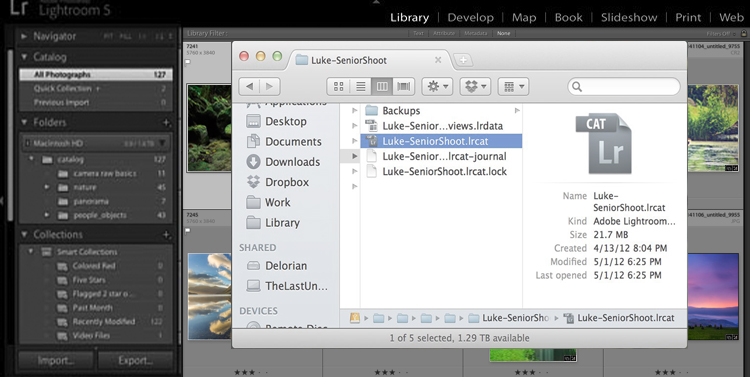Open the item arrangement menu

point(513,87)
